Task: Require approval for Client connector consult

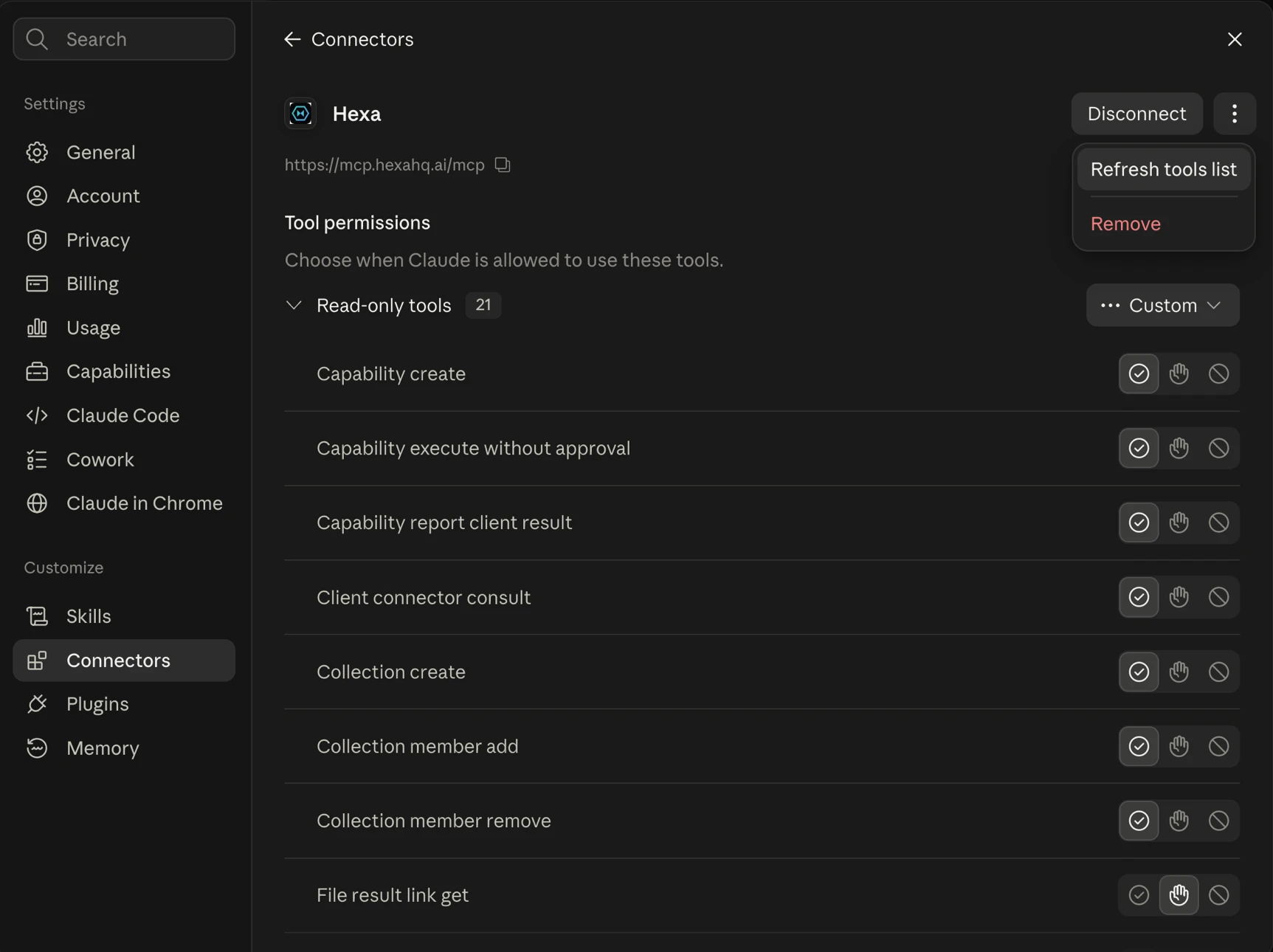Action: (x=1179, y=597)
